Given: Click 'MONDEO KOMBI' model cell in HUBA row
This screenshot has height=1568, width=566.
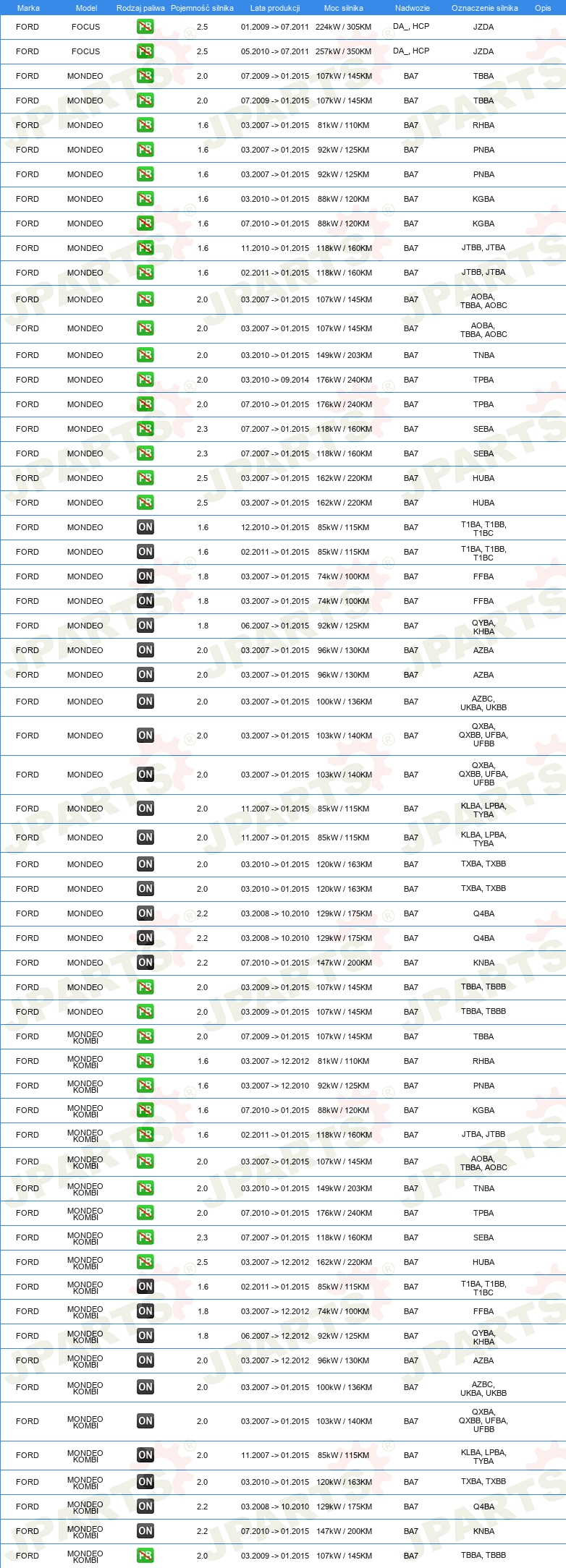Looking at the screenshot, I should tap(85, 1263).
